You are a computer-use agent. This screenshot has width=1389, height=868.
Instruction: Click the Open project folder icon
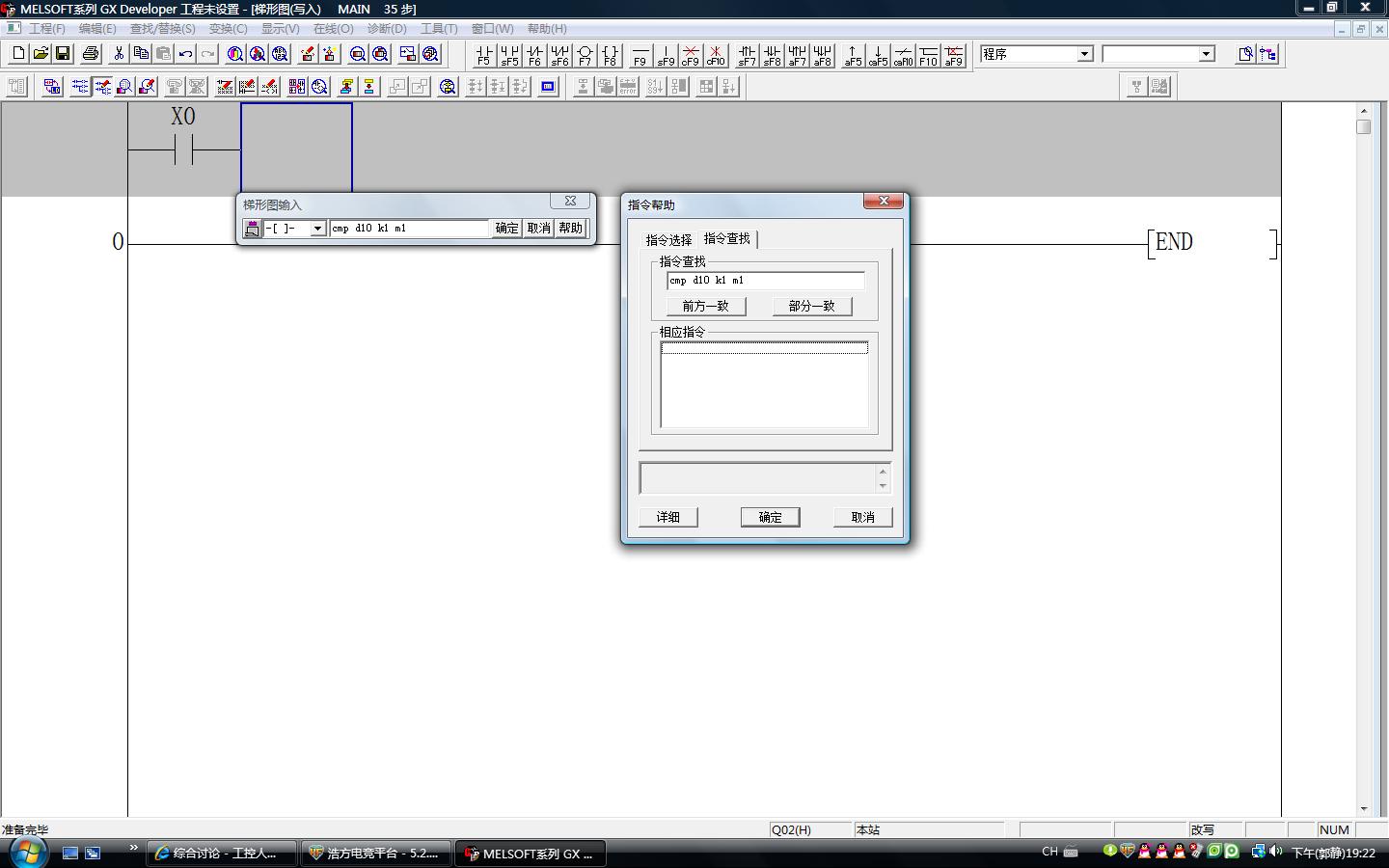pyautogui.click(x=41, y=54)
